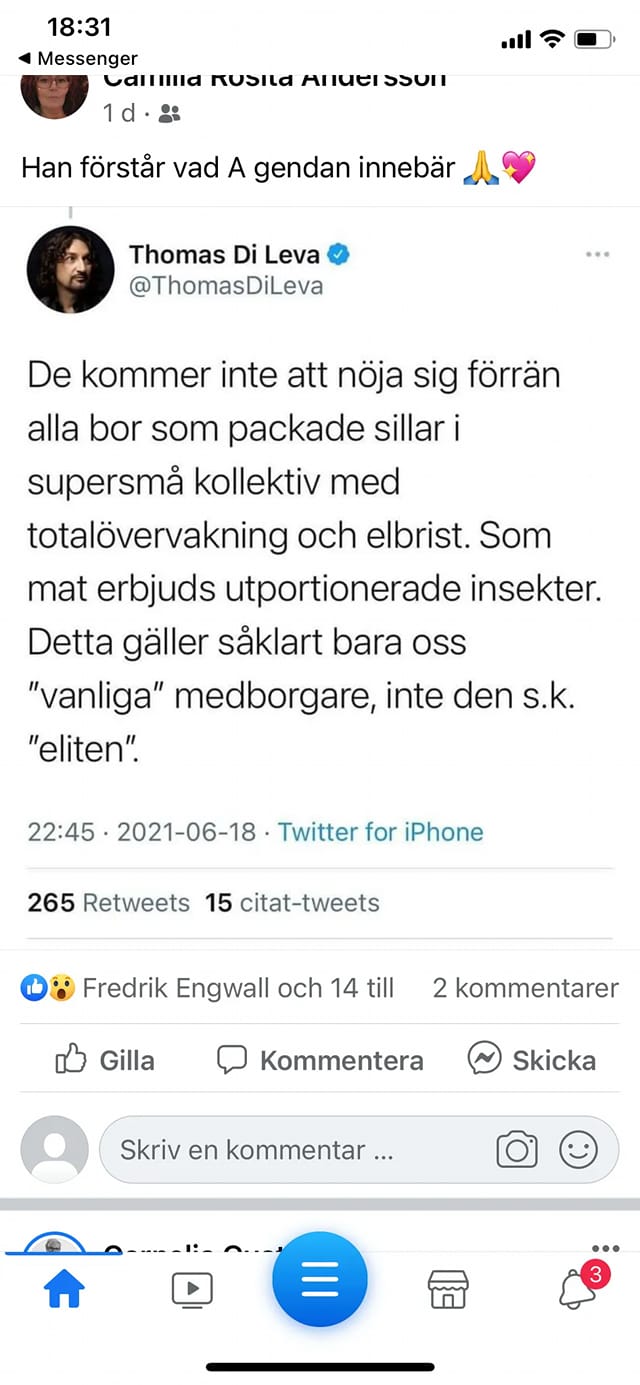
Task: Open the three-dot options above bottom bar
Action: click(604, 1246)
